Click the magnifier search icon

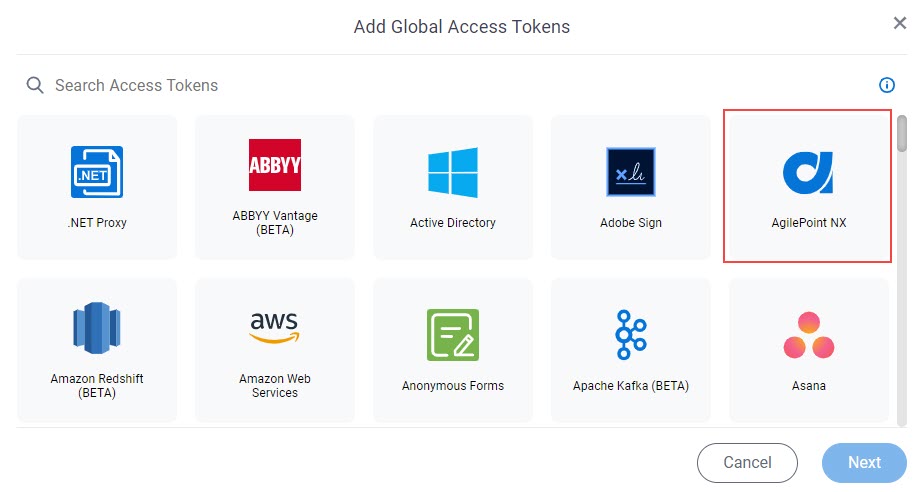click(x=35, y=85)
